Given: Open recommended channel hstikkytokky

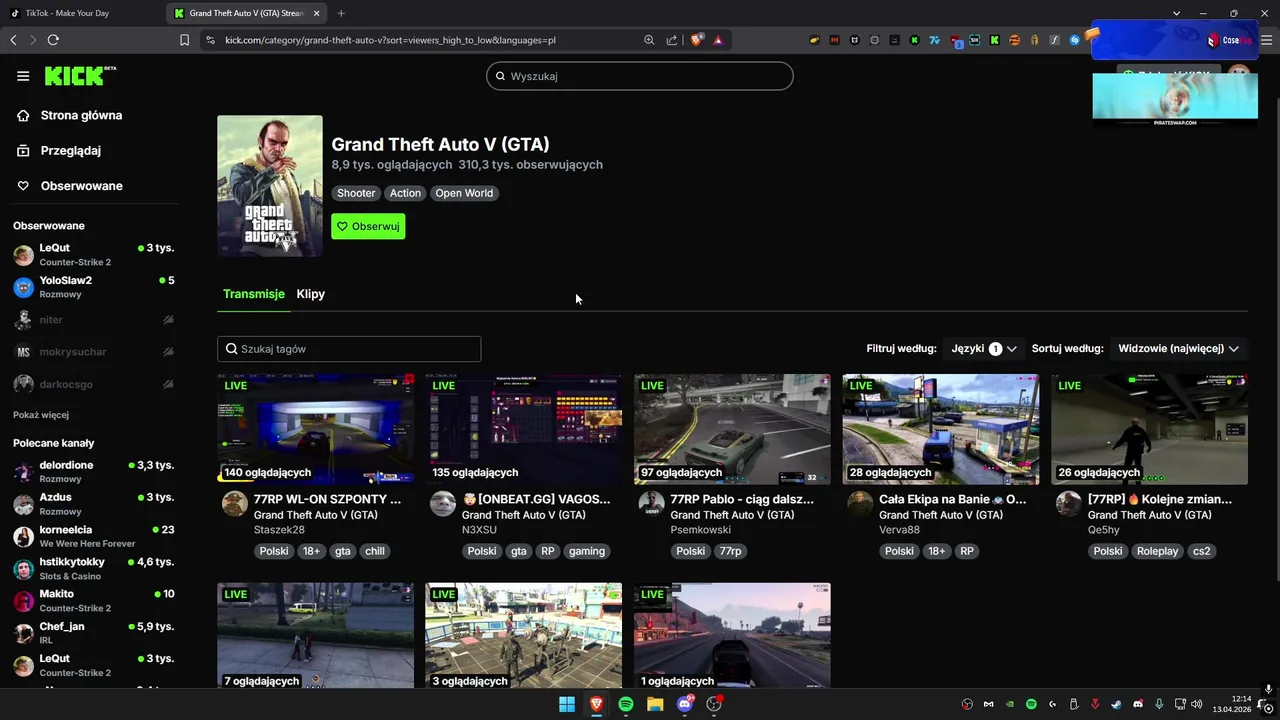Looking at the screenshot, I should (x=94, y=568).
